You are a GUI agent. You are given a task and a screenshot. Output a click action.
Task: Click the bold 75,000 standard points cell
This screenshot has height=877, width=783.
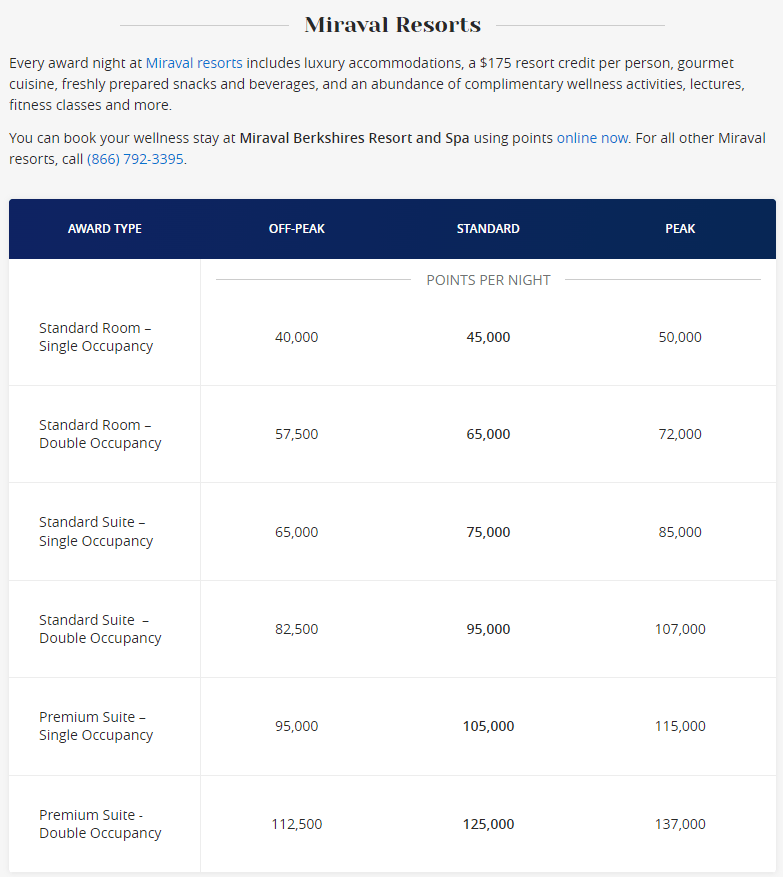point(488,532)
